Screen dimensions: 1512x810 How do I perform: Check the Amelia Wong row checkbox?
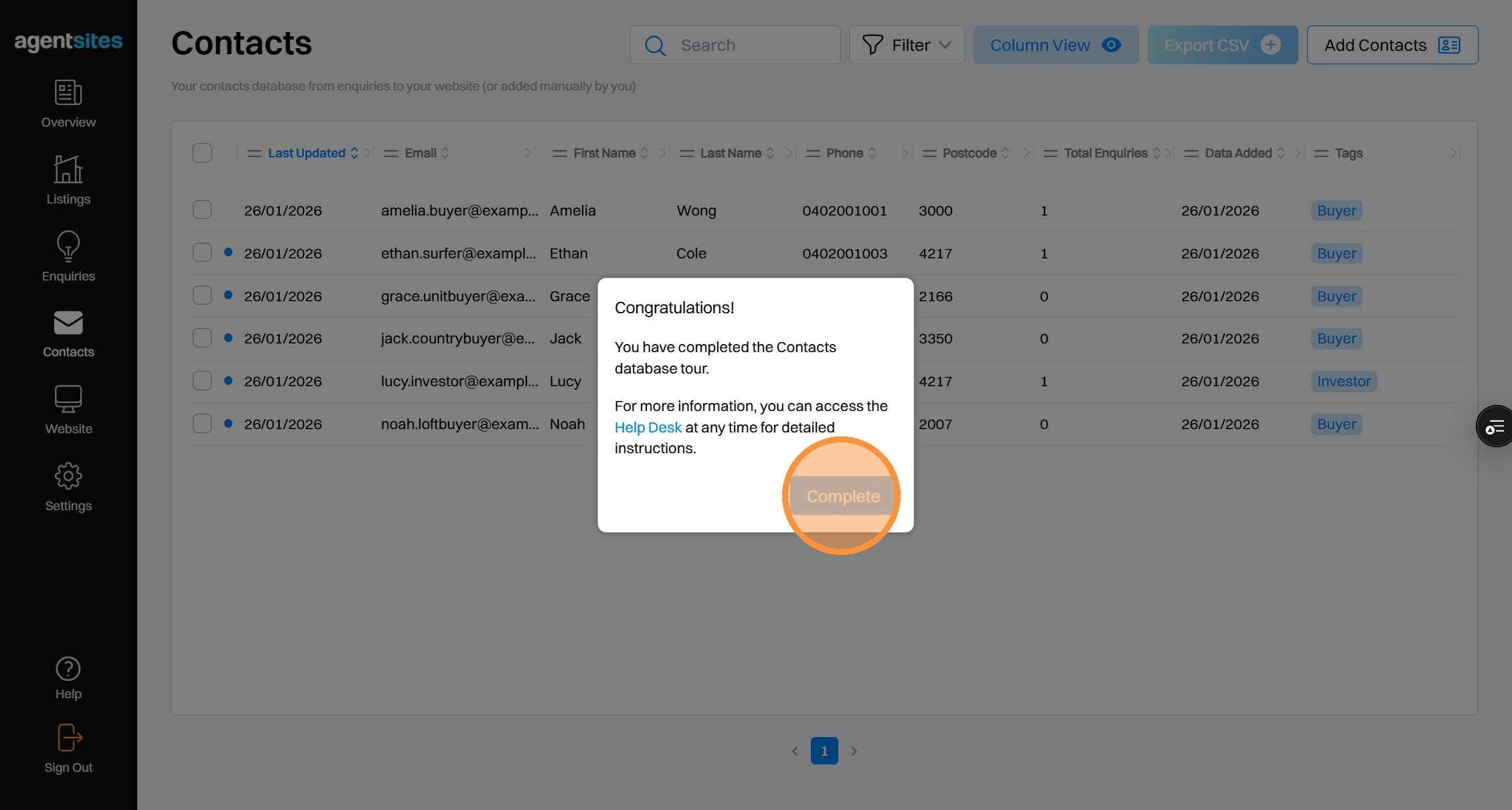point(202,210)
